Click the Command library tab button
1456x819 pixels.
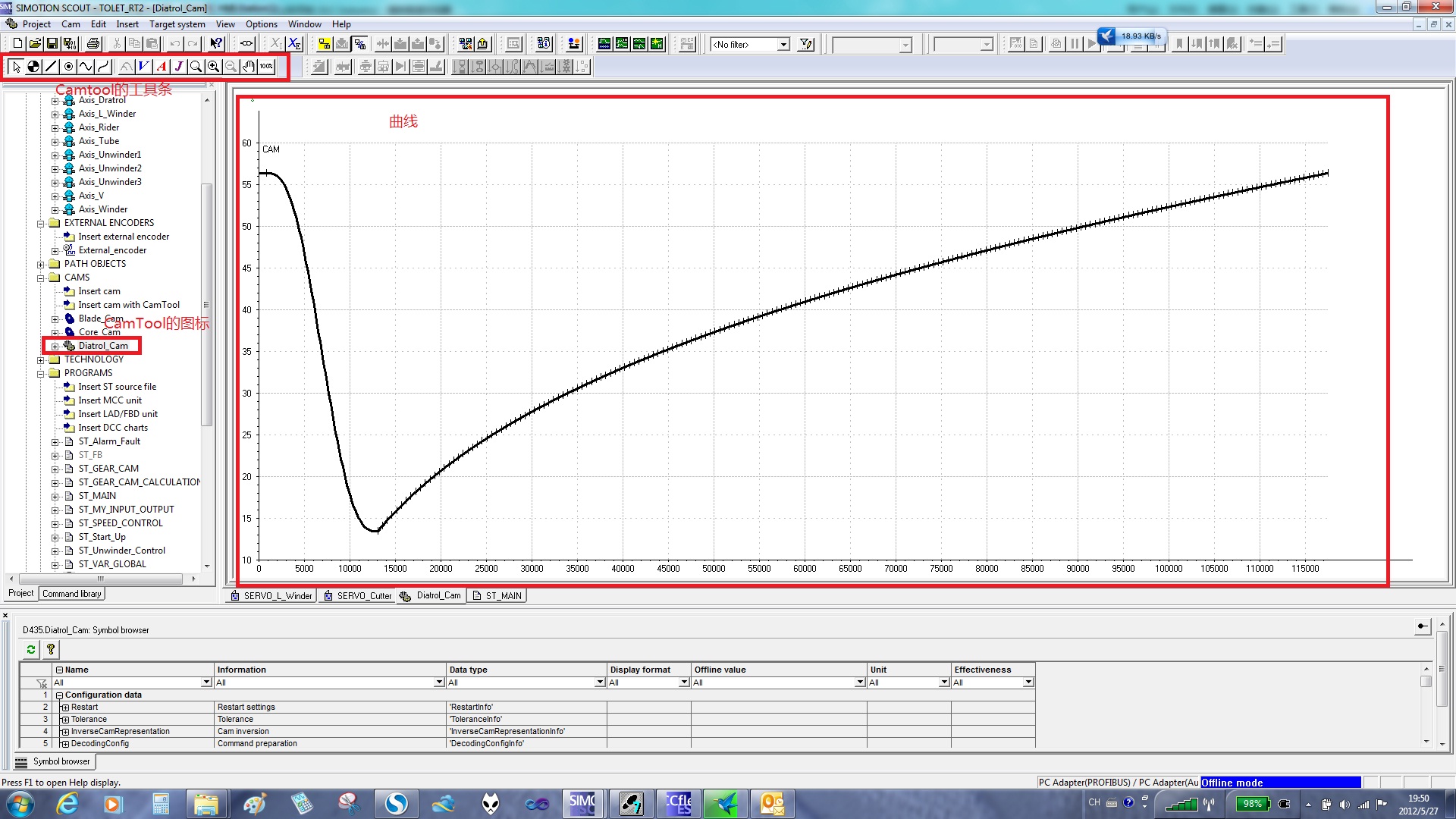tap(71, 594)
